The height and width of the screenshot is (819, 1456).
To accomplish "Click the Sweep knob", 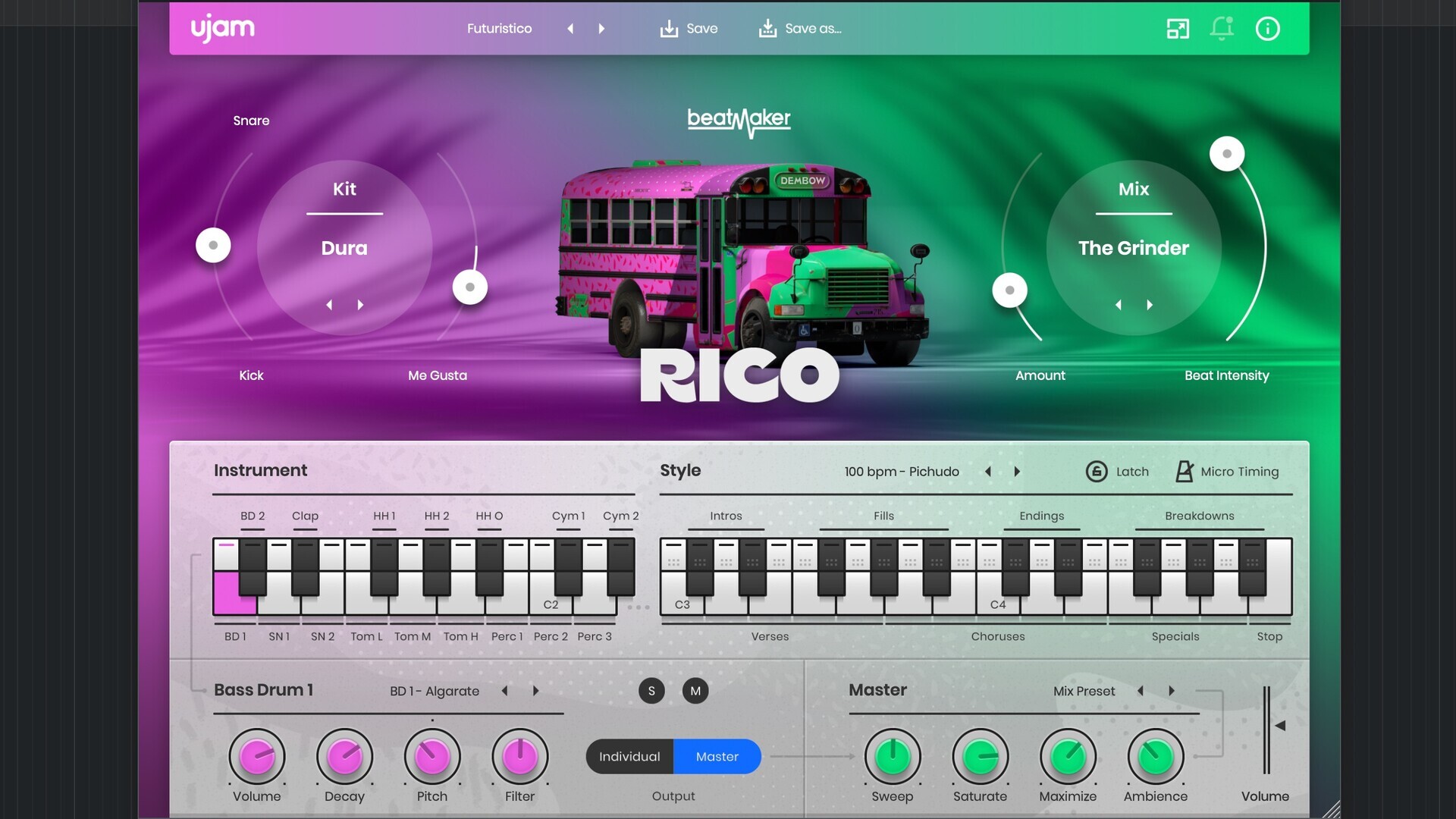I will pyautogui.click(x=893, y=757).
